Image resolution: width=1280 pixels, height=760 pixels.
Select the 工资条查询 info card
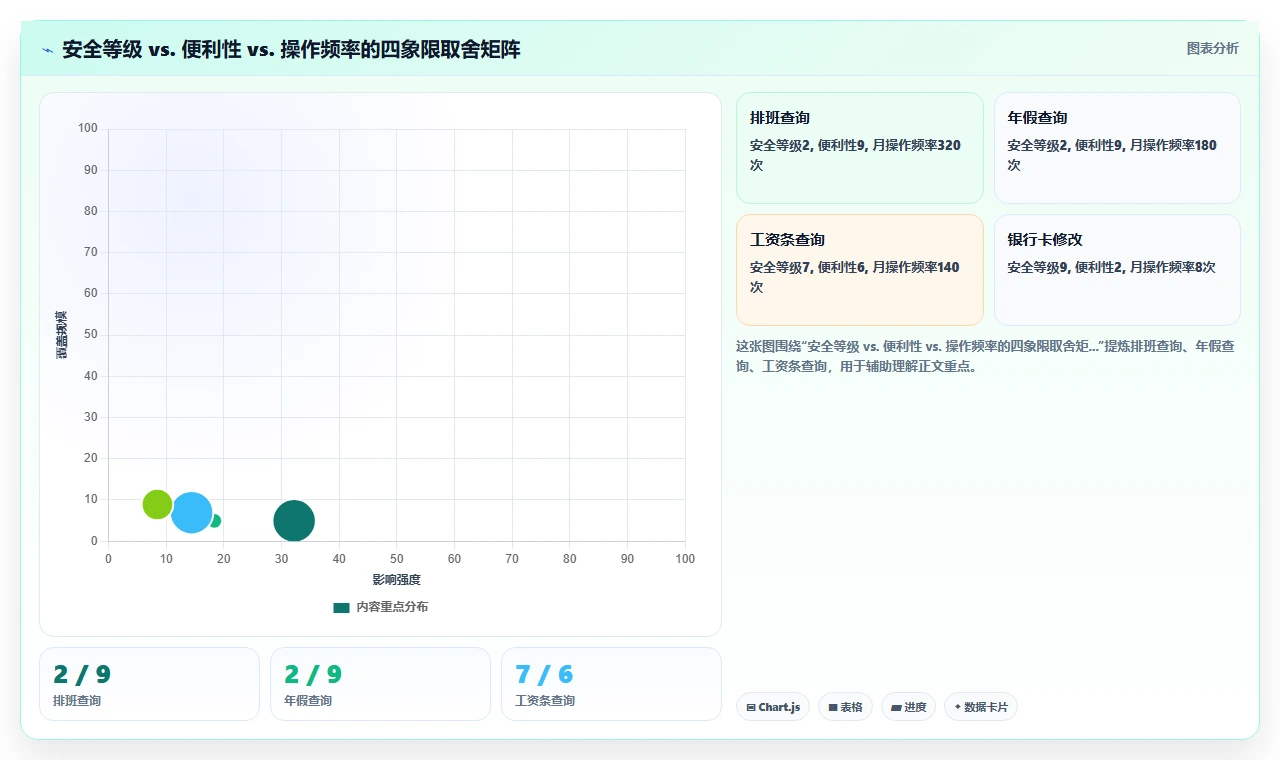click(x=860, y=270)
